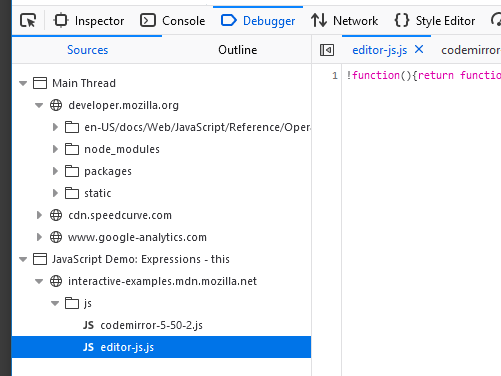The image size is (501, 376).
Task: Expand the en-US/docs folder
Action: [55, 127]
